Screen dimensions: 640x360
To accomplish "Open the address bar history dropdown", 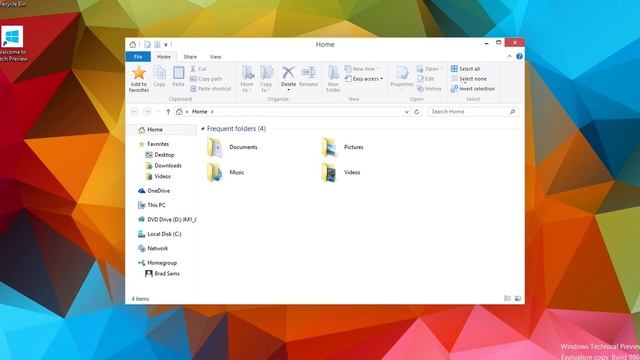I will [x=407, y=111].
